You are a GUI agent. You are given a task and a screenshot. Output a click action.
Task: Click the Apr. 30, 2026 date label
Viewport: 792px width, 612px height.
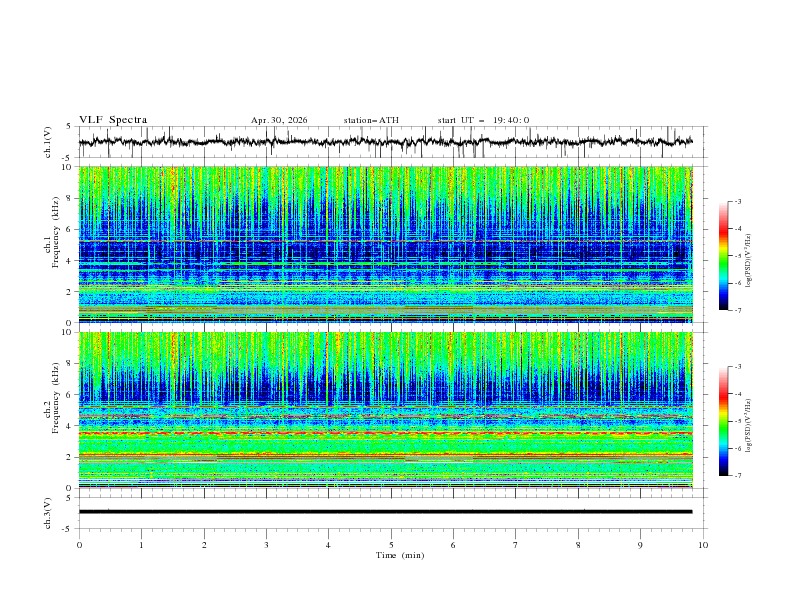(x=279, y=120)
